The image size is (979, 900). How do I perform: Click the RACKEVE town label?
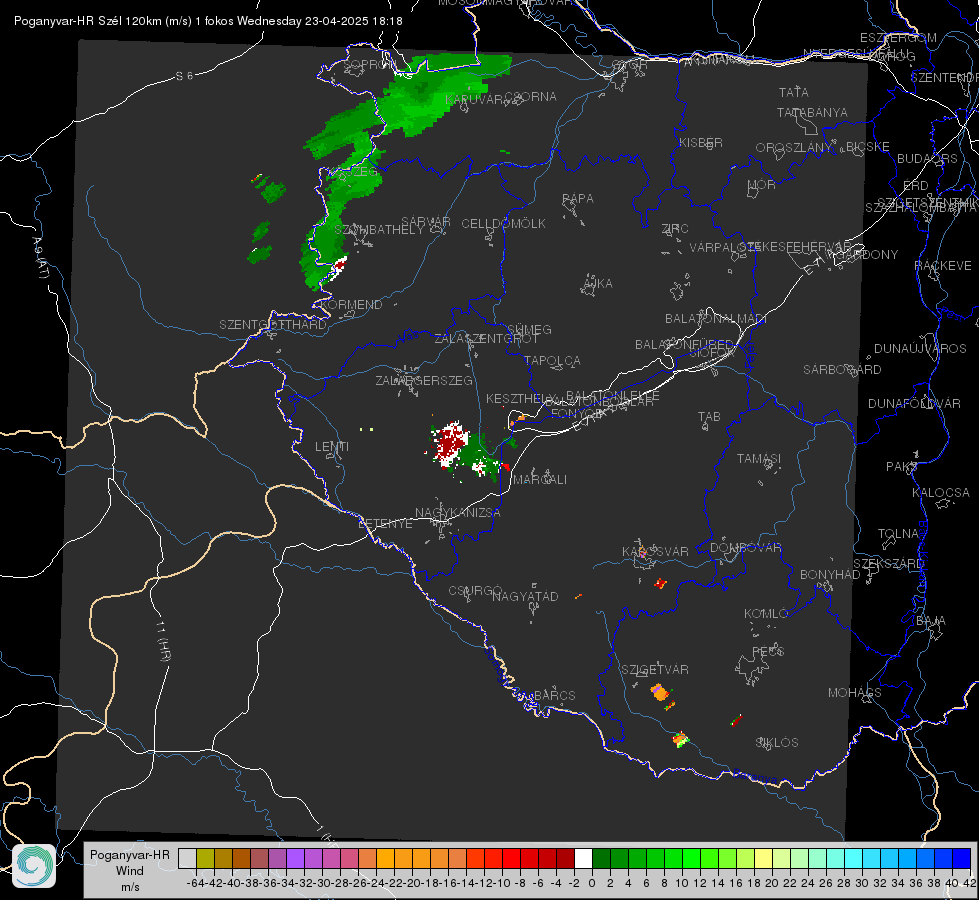coord(943,265)
